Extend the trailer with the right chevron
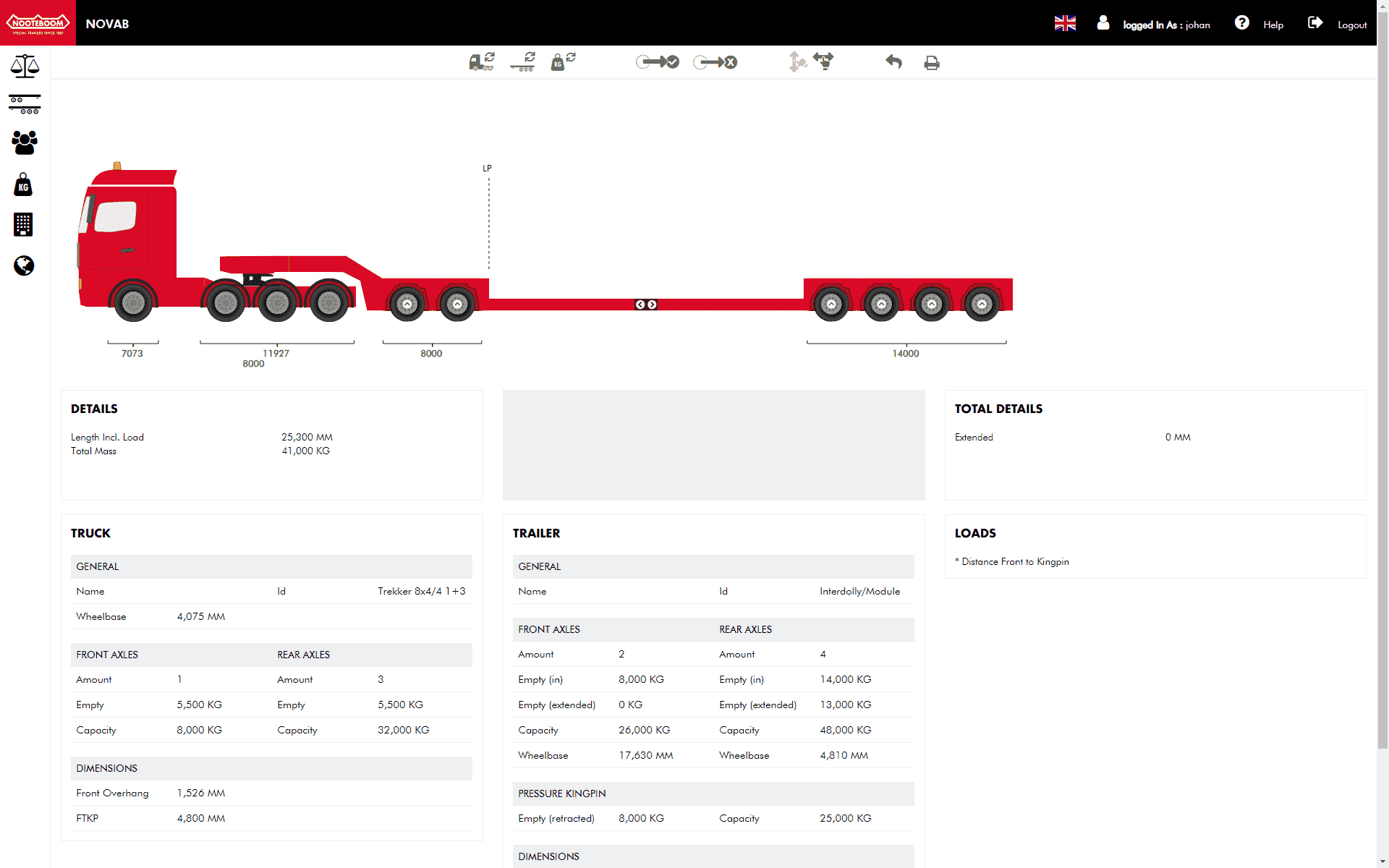This screenshot has height=868, width=1389. (652, 305)
